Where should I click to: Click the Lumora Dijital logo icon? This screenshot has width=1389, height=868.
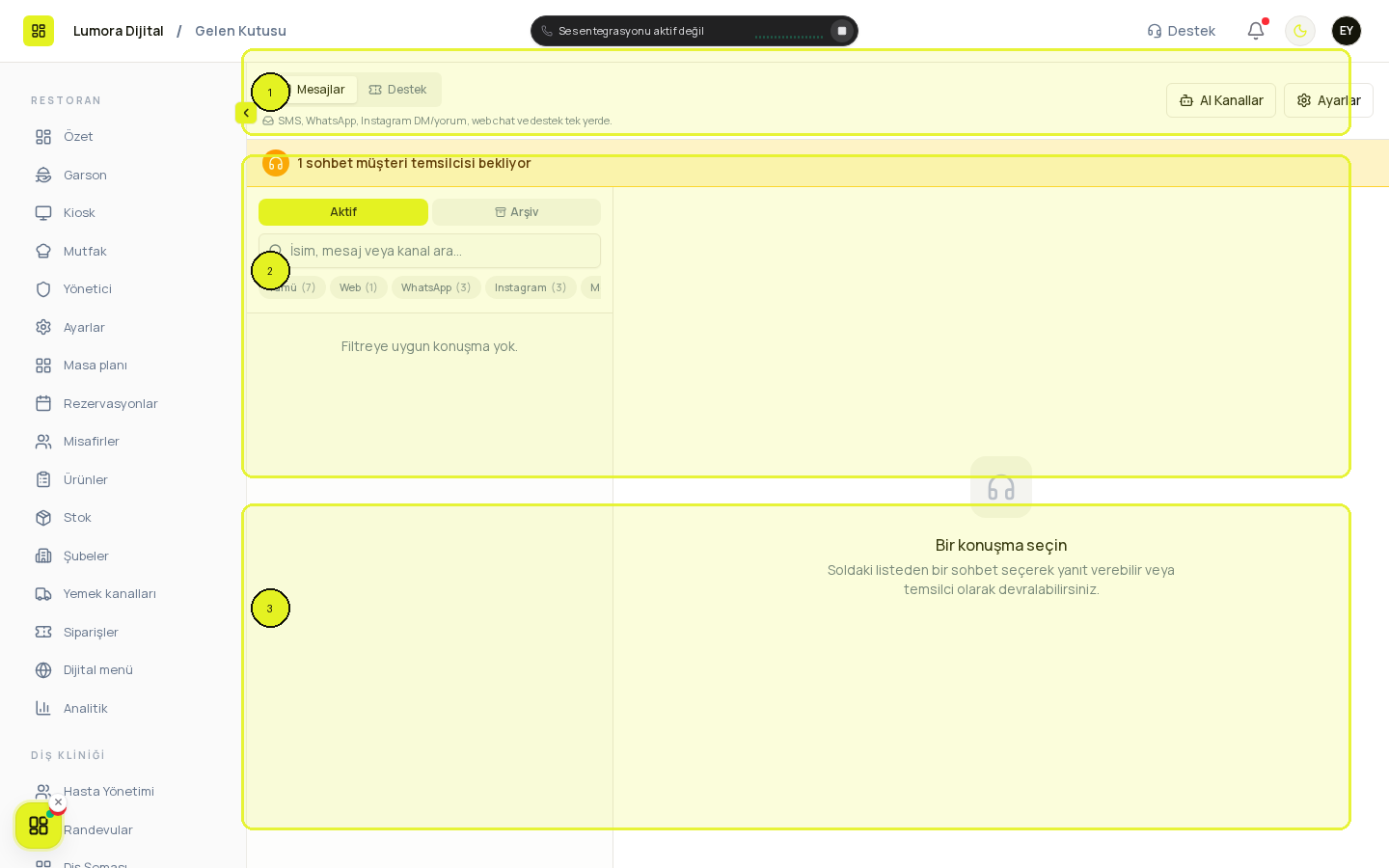coord(39,31)
